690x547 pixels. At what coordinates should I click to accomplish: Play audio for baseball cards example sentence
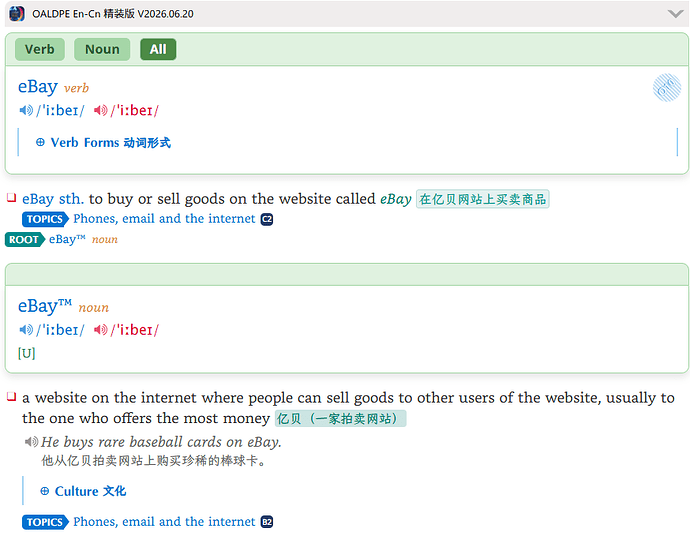pos(31,441)
